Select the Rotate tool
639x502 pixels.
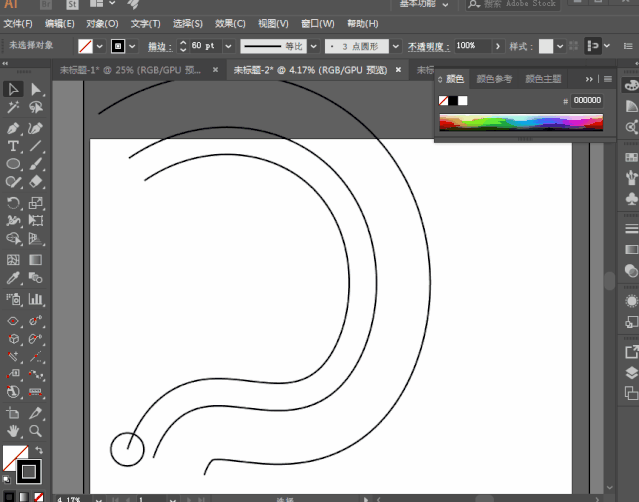click(13, 203)
